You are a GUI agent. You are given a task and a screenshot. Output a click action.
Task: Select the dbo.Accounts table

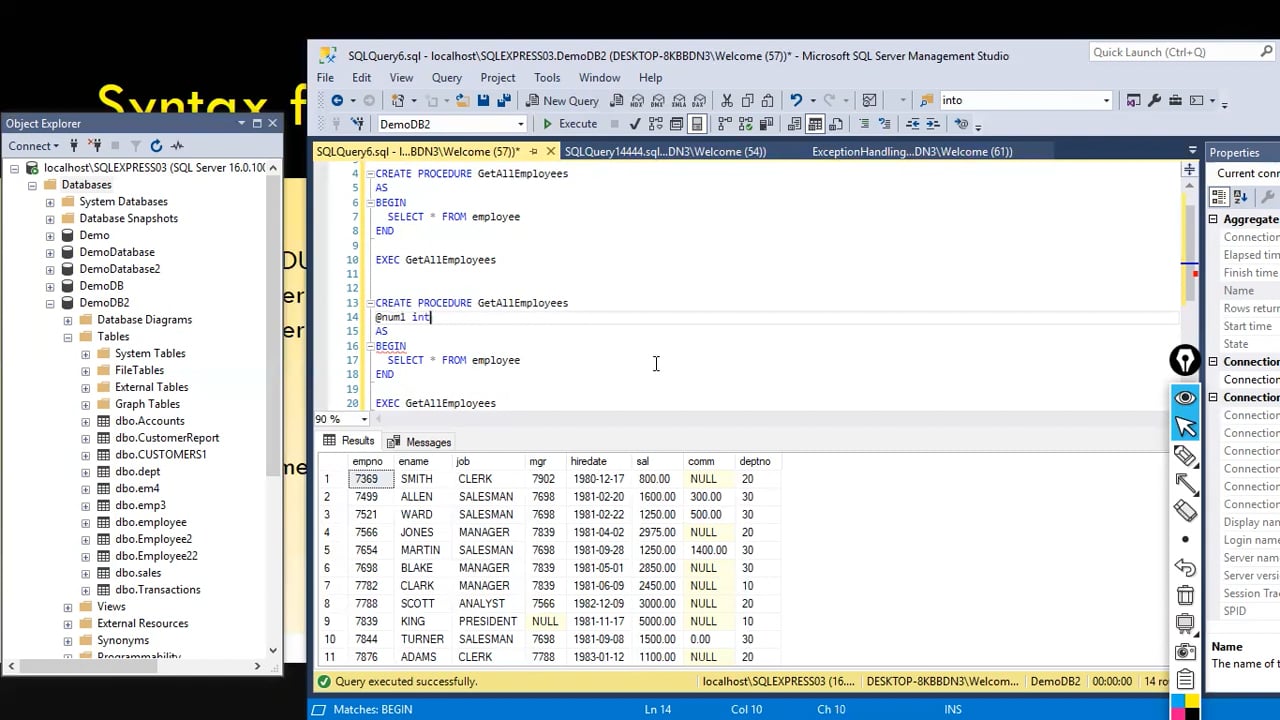[149, 421]
